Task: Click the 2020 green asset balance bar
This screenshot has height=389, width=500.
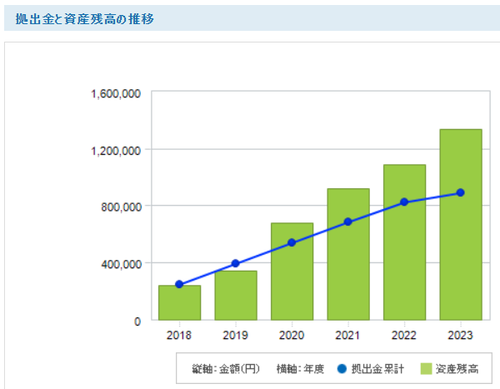Action: 292,271
